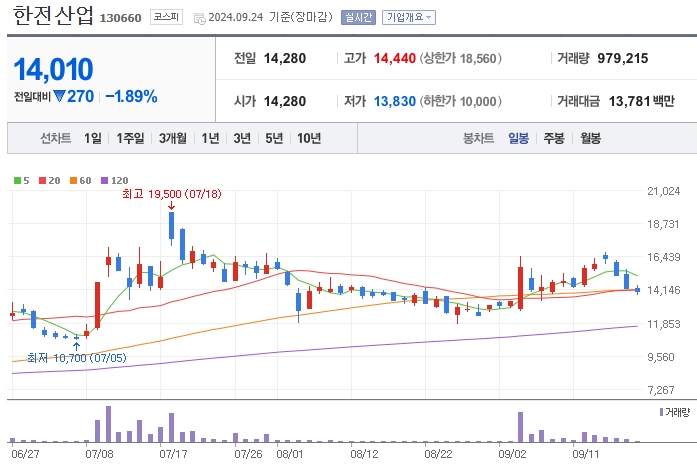Click the 7,267 price axis label
This screenshot has width=697, height=467.
(661, 390)
